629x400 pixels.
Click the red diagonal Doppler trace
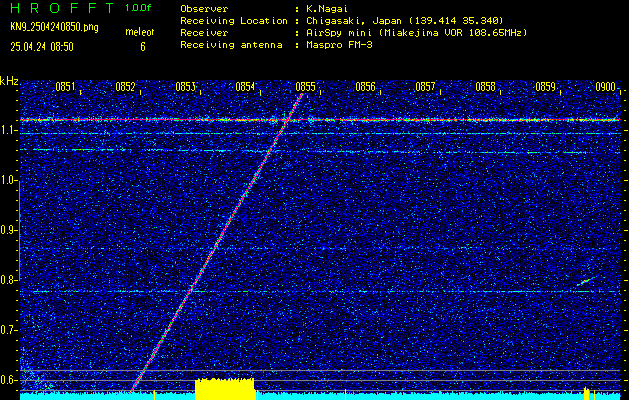tap(217, 243)
